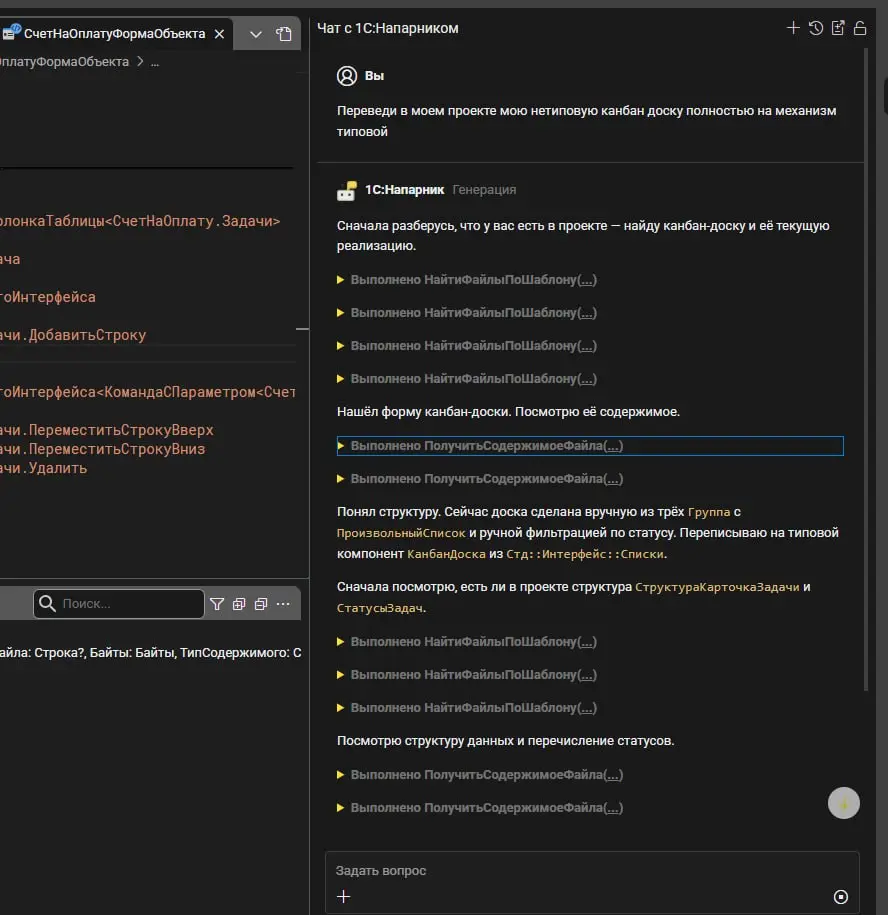Viewport: 888px width, 915px height.
Task: Open the editor tabs dropdown chevron
Action: (x=256, y=34)
